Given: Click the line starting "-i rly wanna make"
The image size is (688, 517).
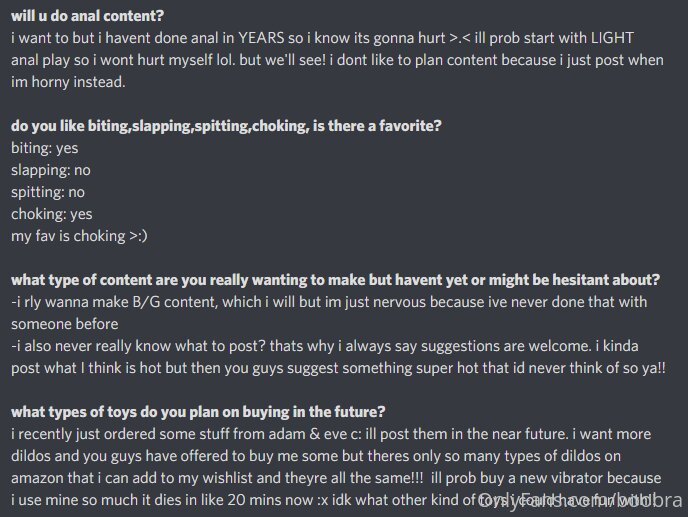Looking at the screenshot, I should click(x=329, y=302).
